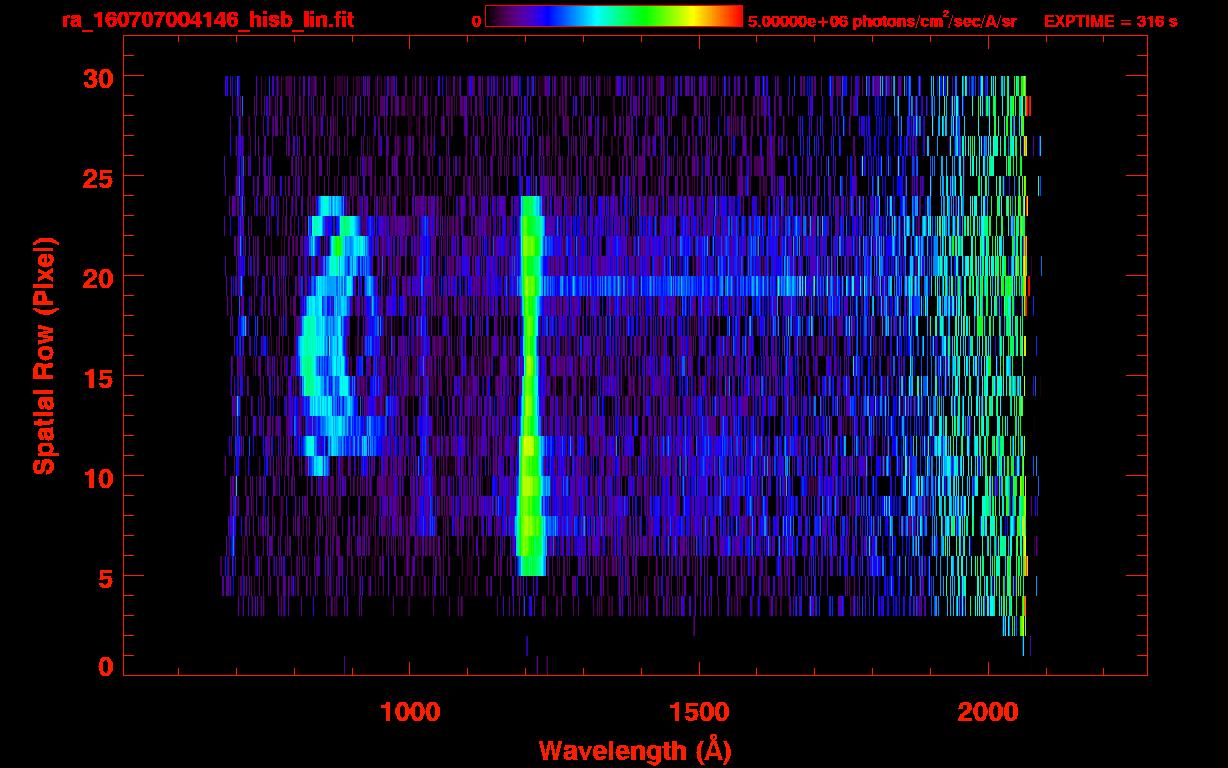Click the colorbar minimum value 0

pos(476,21)
